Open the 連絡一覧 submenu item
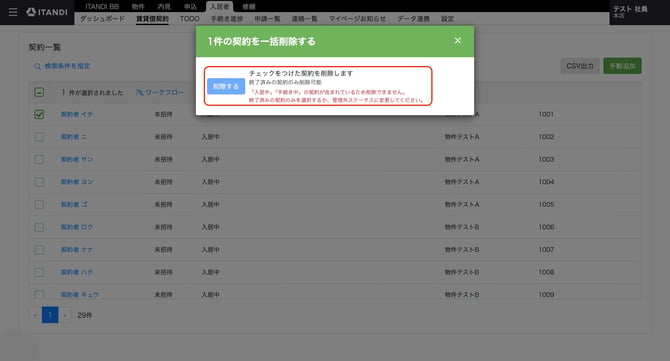The image size is (670, 361). [x=304, y=19]
